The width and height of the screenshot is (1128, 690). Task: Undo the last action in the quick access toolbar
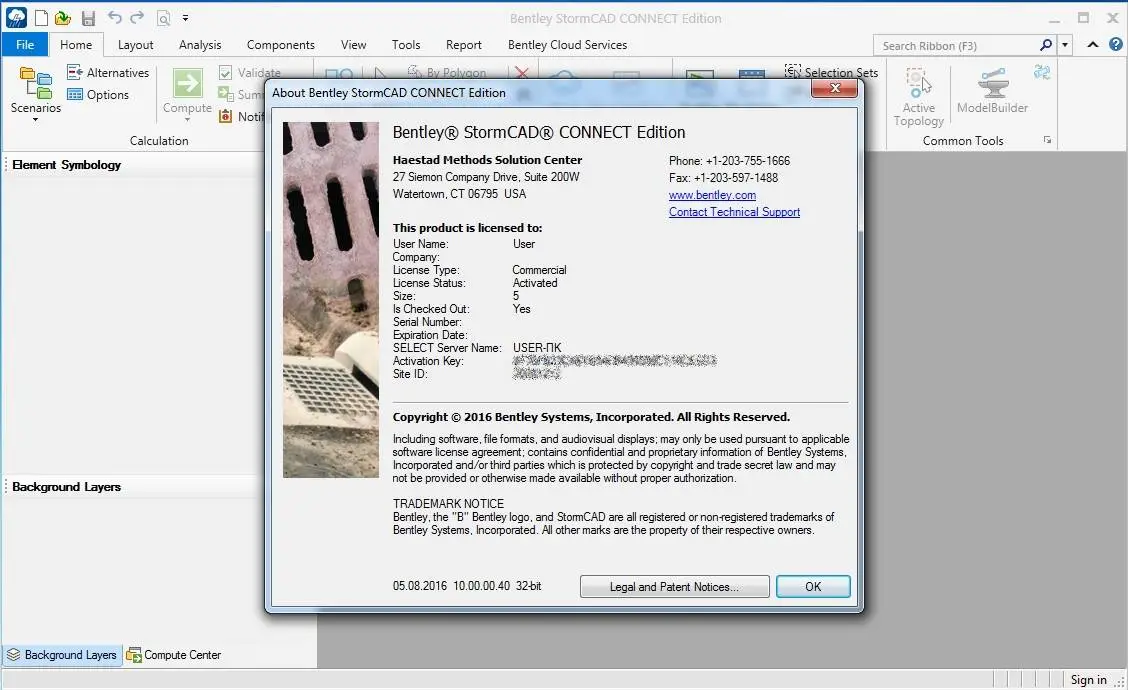(114, 17)
